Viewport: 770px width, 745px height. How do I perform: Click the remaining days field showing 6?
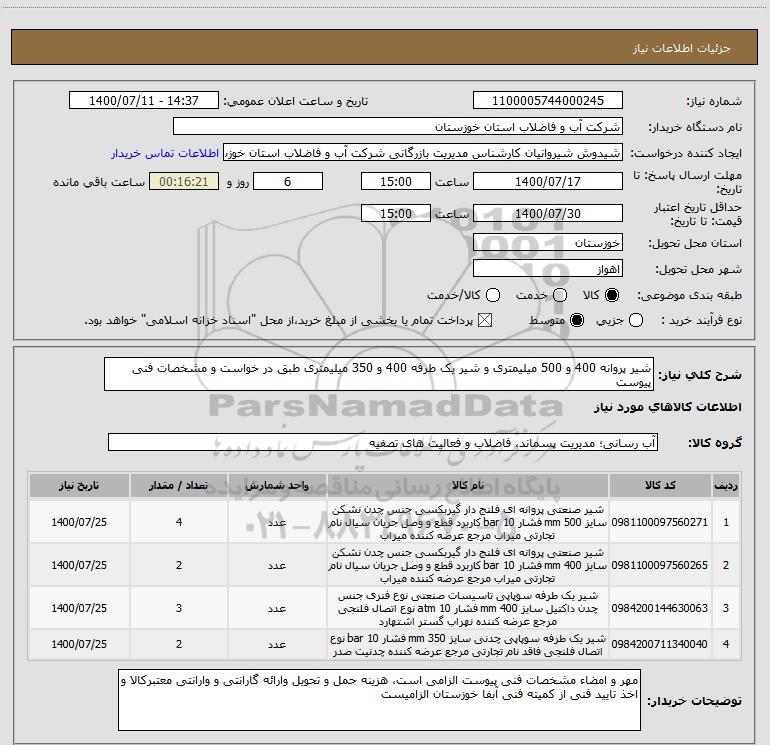(288, 181)
